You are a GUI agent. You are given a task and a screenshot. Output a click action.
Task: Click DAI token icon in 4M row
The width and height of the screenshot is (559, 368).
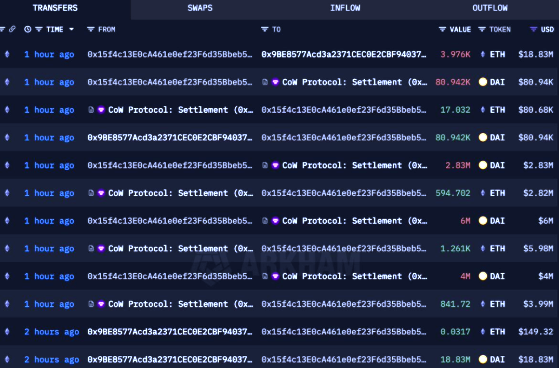(483, 276)
